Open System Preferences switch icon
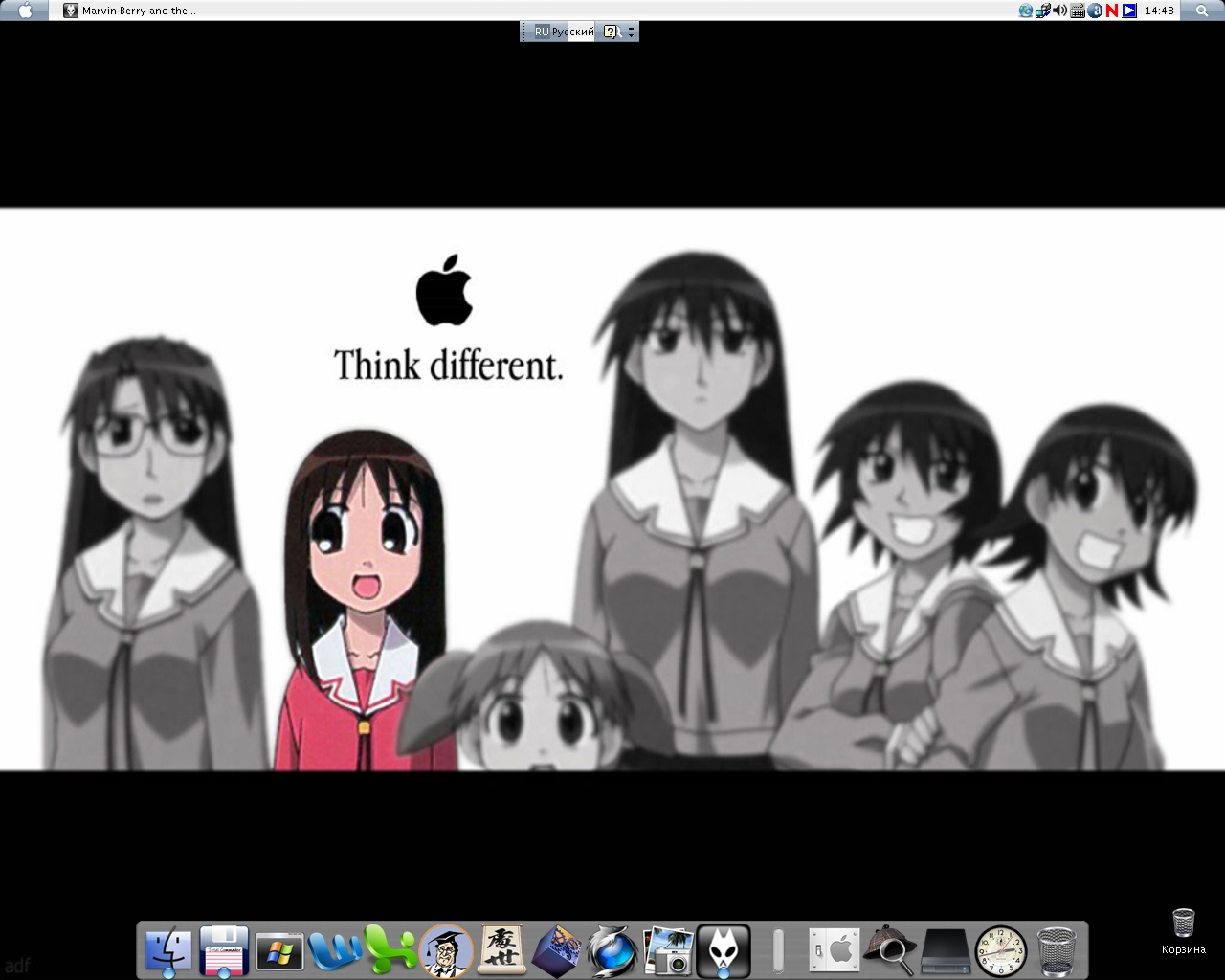Screen dimensions: 1225x980 tap(834, 951)
